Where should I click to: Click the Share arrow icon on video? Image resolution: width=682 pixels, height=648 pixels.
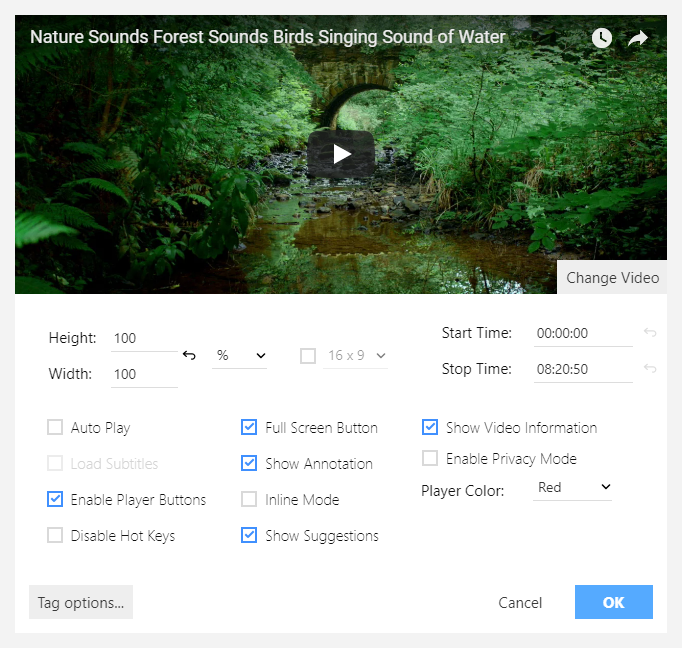click(638, 38)
